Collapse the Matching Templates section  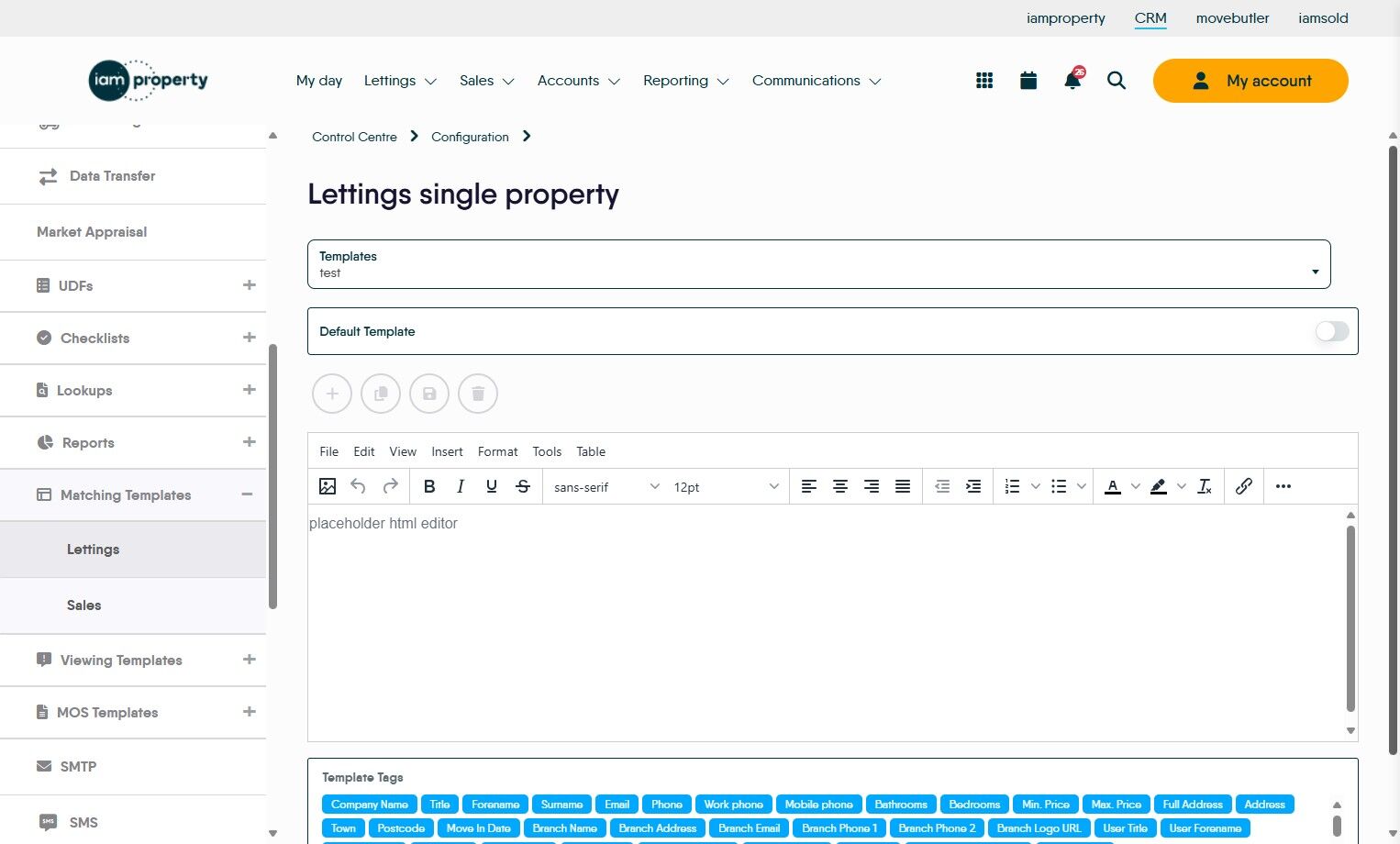click(247, 494)
